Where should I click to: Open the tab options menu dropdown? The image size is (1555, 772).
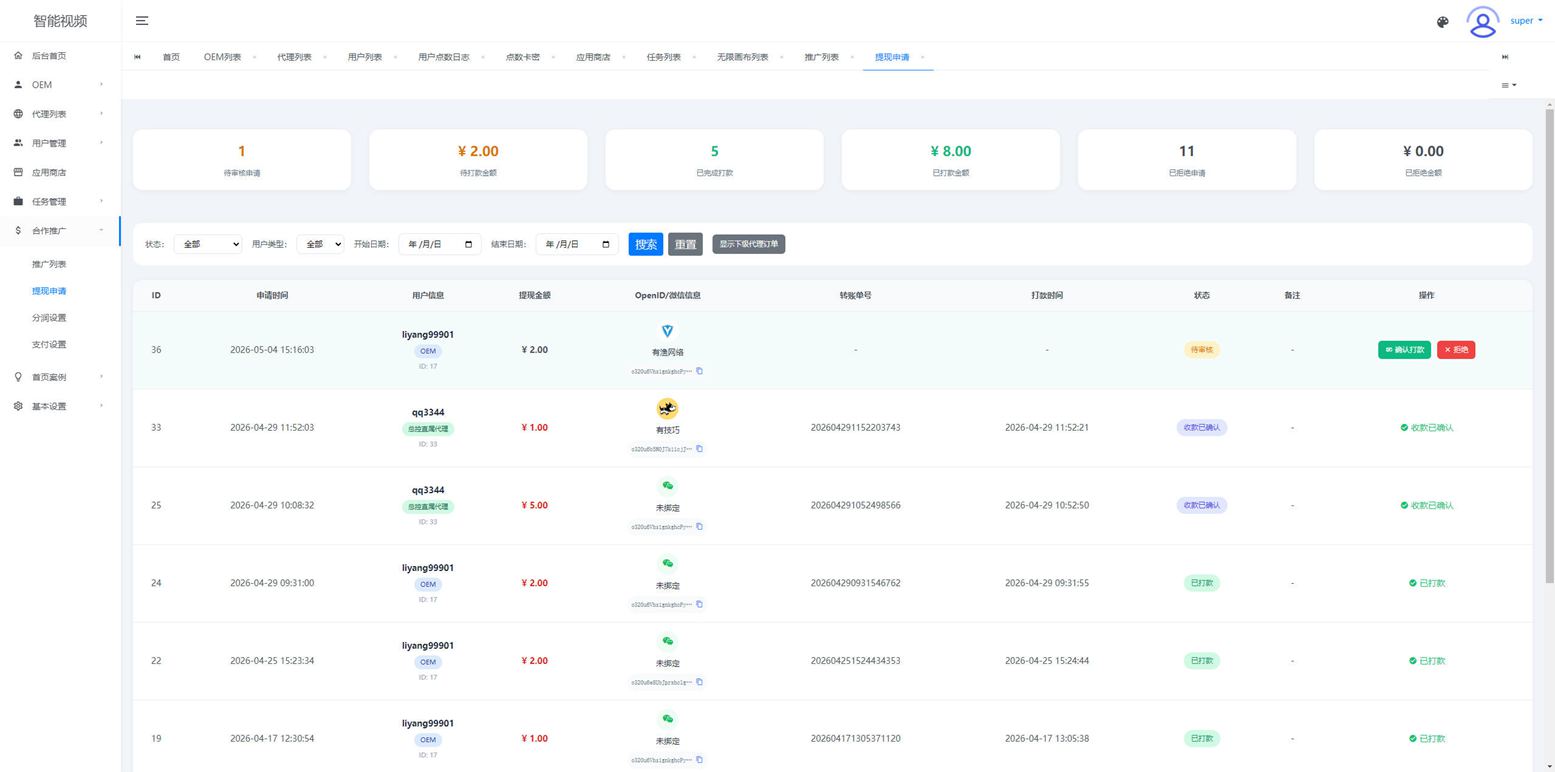coord(1509,85)
